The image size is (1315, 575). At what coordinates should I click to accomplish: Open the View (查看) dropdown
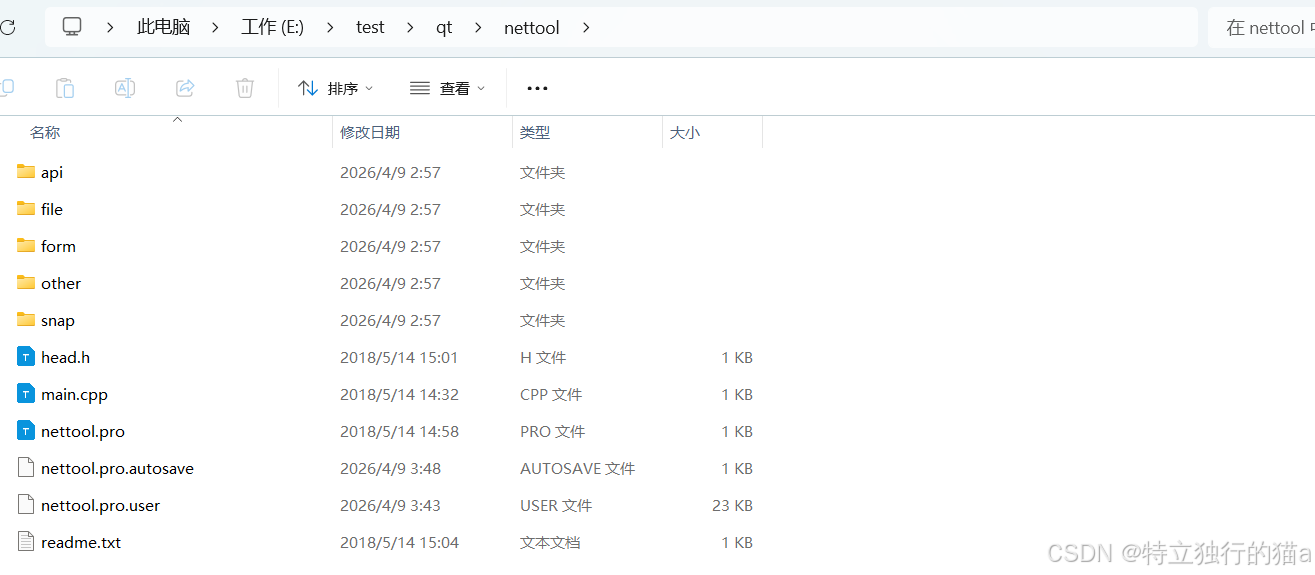point(448,88)
